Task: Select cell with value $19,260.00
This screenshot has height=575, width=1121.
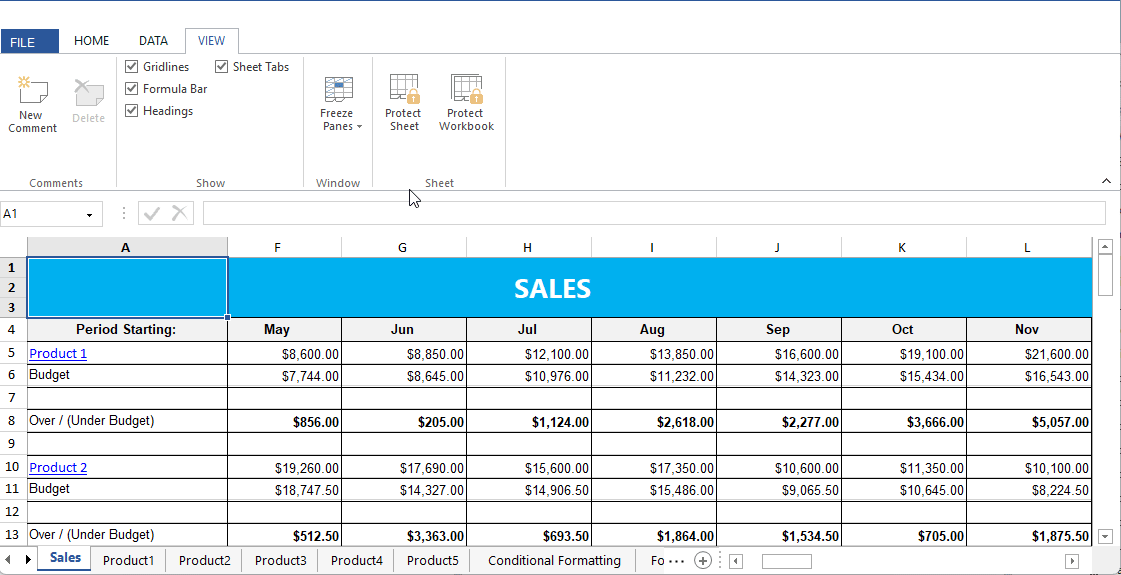Action: point(285,468)
